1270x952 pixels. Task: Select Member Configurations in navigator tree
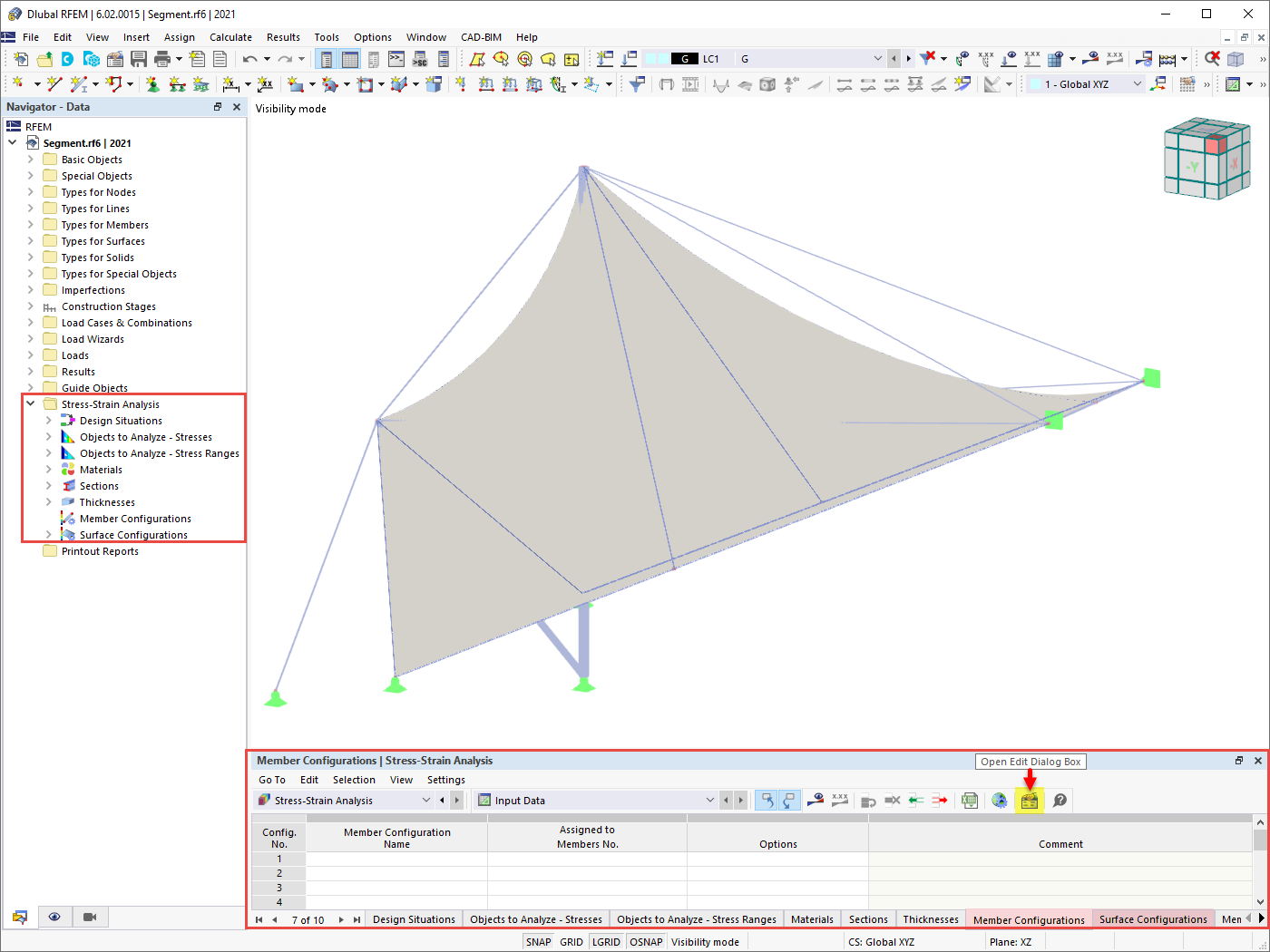coord(135,519)
